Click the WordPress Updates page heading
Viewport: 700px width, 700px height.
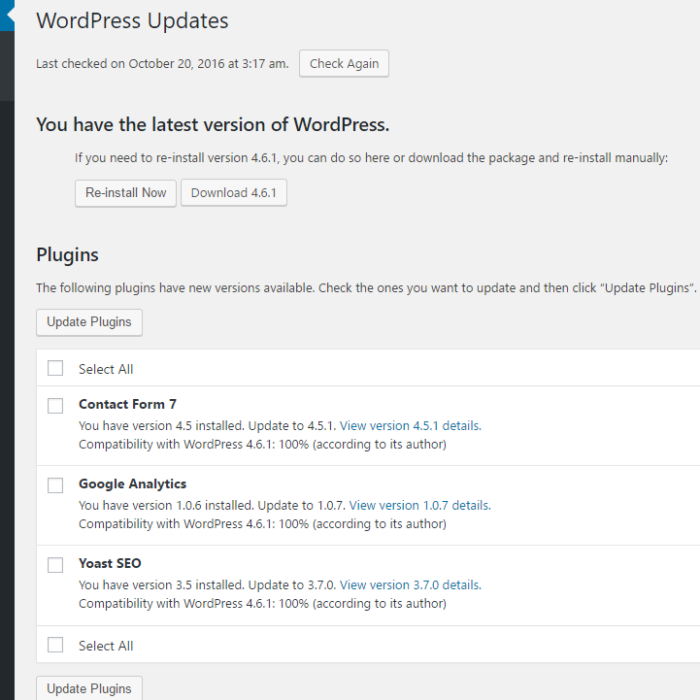(x=132, y=21)
